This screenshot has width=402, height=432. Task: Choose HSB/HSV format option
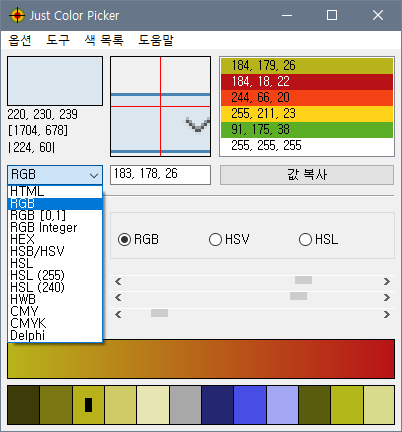(x=55, y=252)
